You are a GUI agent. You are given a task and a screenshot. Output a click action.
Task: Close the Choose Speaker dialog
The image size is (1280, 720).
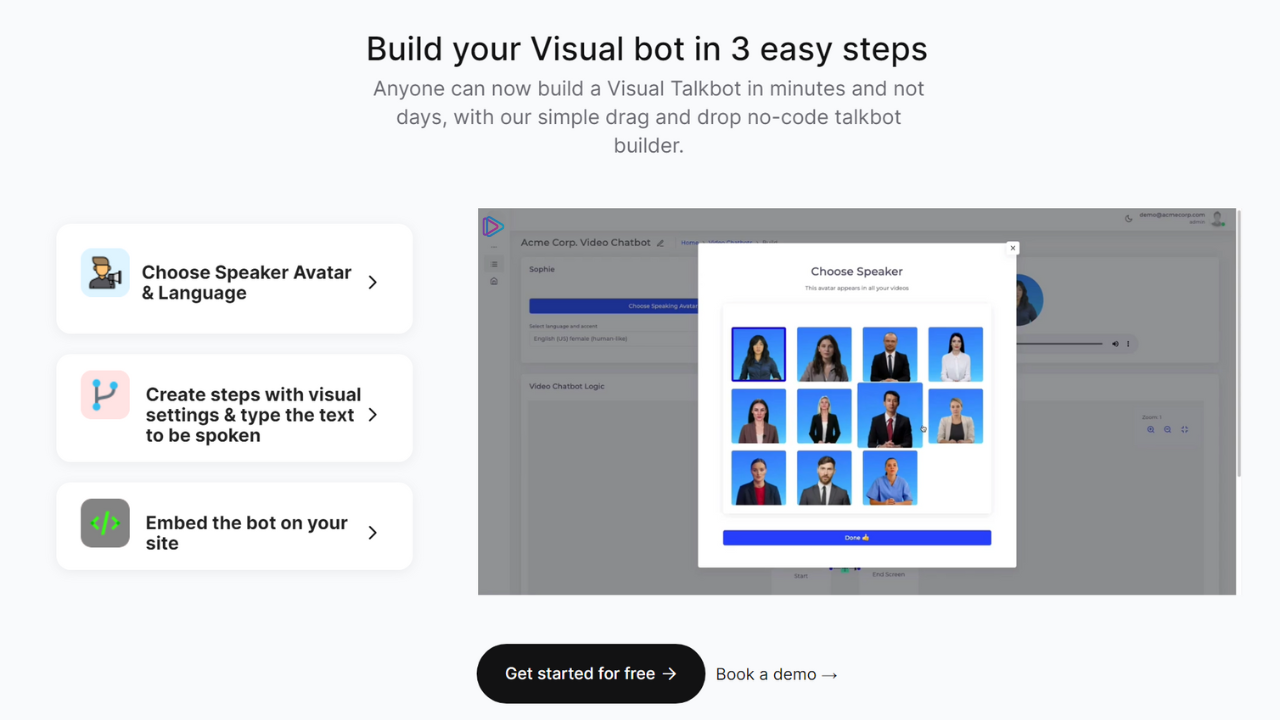pyautogui.click(x=1012, y=248)
